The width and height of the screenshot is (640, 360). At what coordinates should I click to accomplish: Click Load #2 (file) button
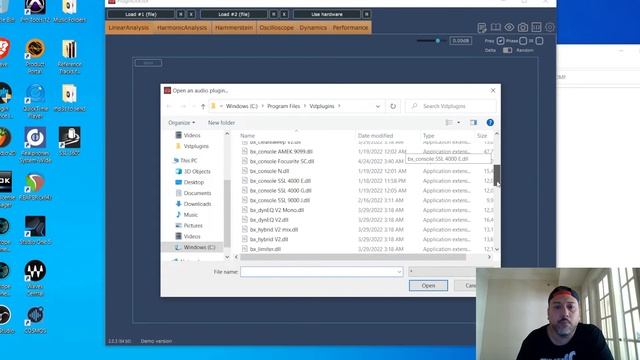click(234, 14)
